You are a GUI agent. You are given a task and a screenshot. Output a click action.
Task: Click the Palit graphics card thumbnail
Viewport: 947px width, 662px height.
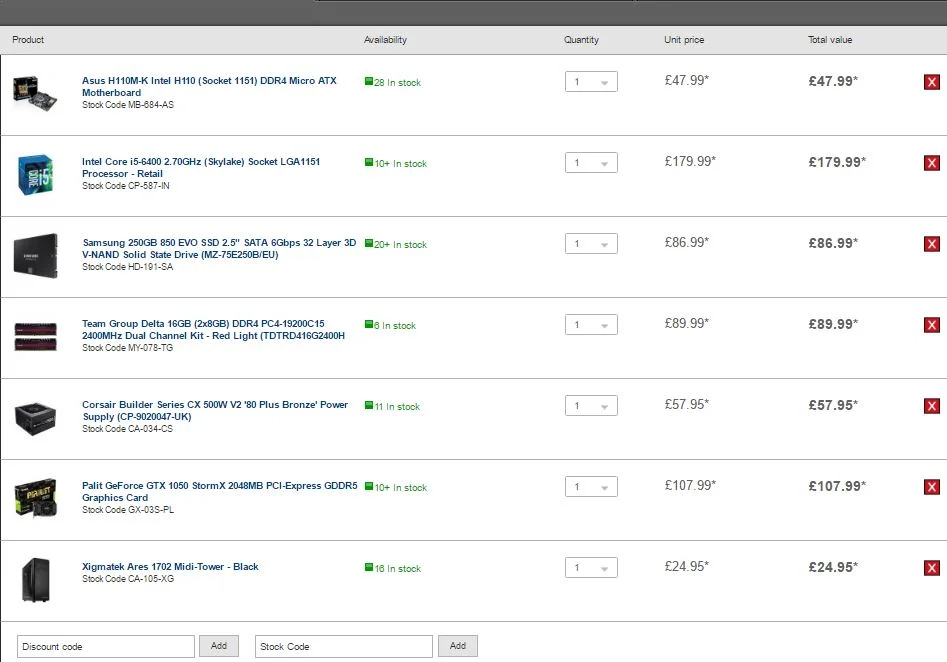pos(36,498)
